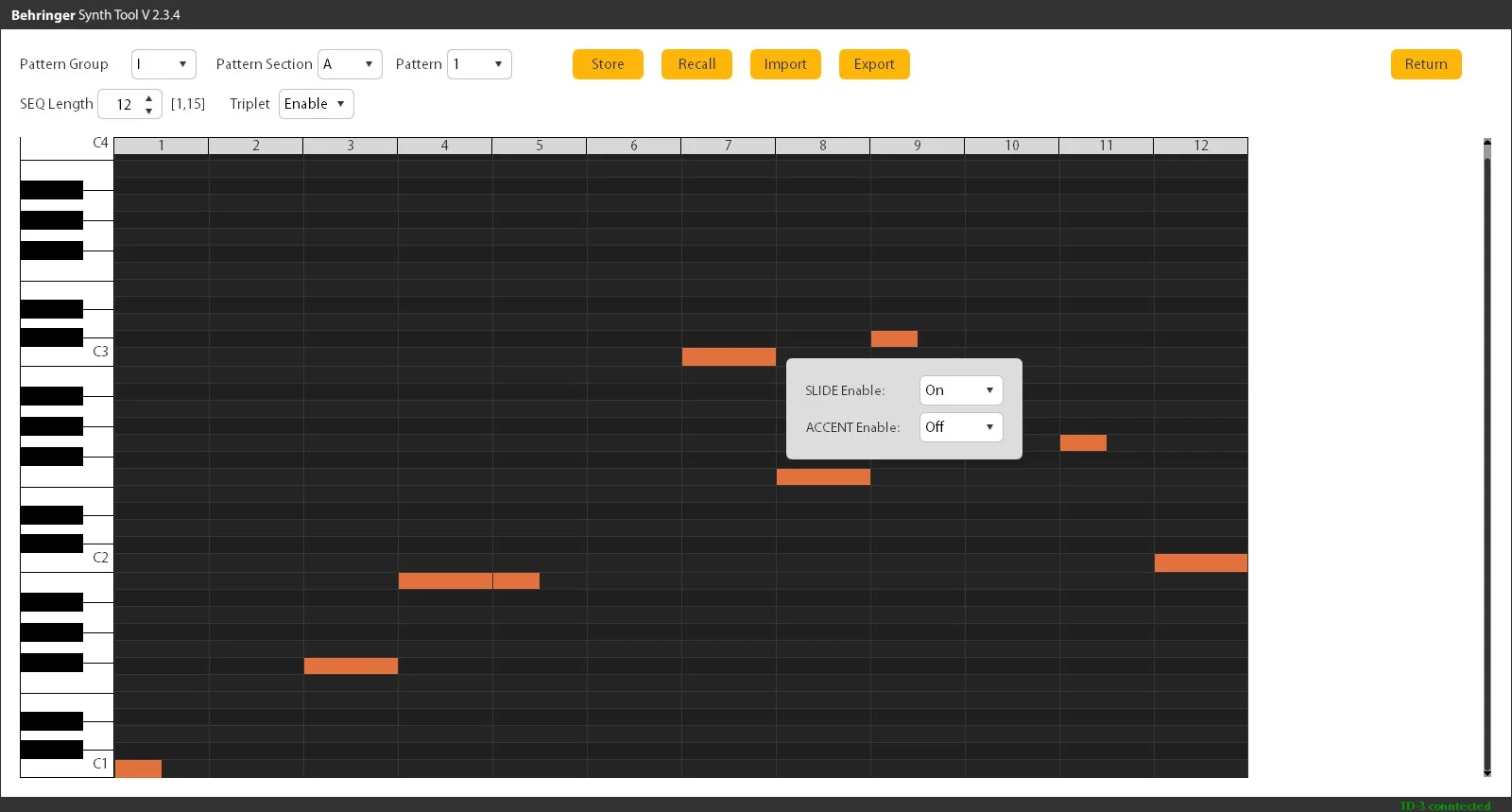This screenshot has width=1512, height=812.
Task: Click the note at step 7
Action: pos(729,356)
